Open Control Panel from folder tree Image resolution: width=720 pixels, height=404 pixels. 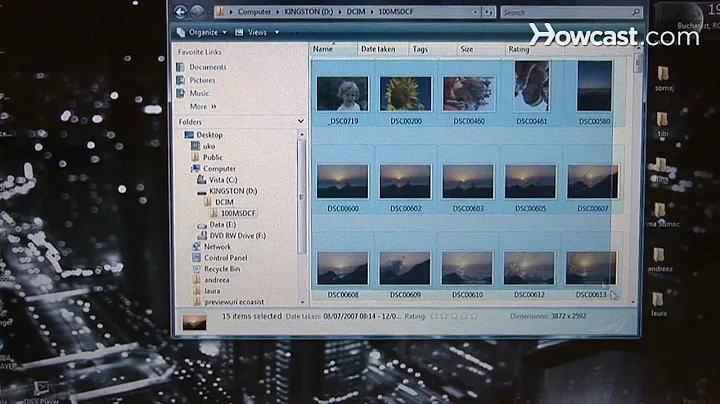click(225, 258)
